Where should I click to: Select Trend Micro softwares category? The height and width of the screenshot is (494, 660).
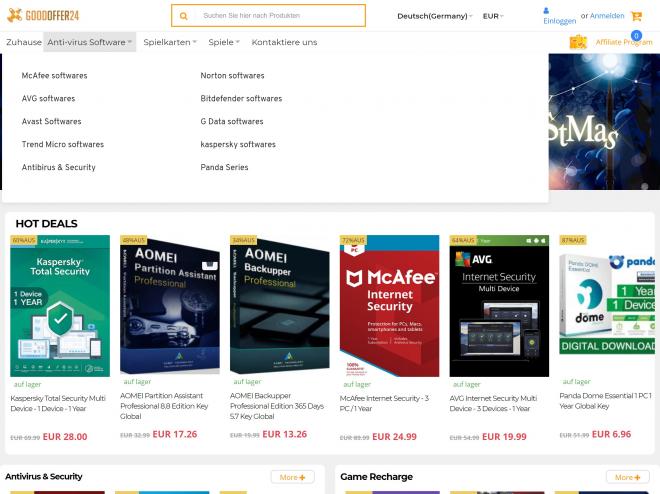point(63,144)
